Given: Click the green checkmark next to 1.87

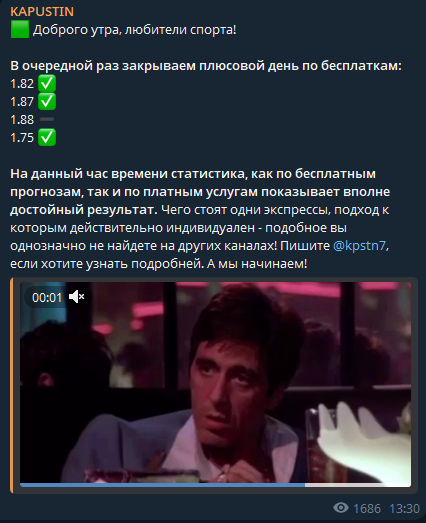Looking at the screenshot, I should point(47,101).
